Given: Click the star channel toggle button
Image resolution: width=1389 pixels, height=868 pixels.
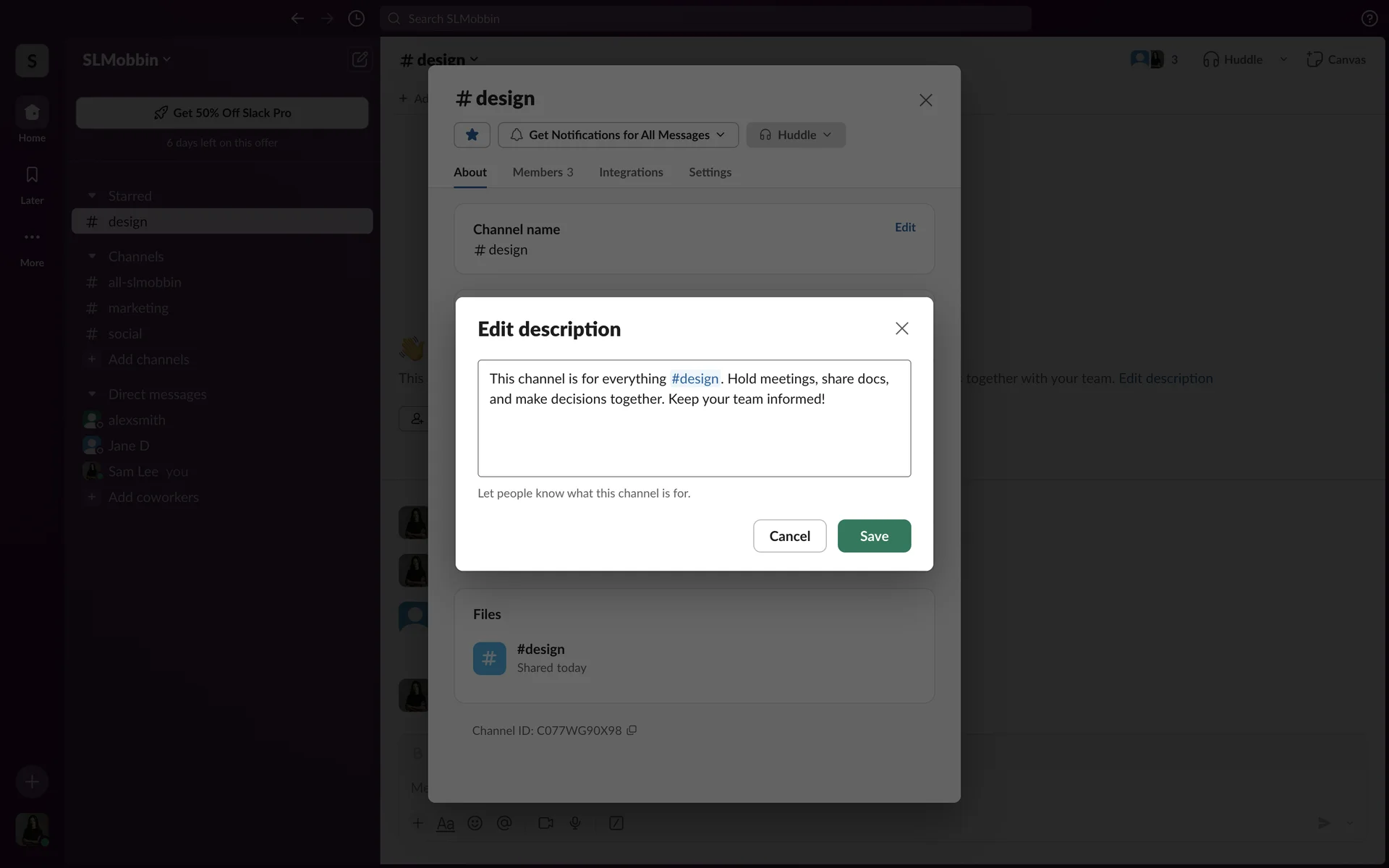Looking at the screenshot, I should click(x=472, y=135).
